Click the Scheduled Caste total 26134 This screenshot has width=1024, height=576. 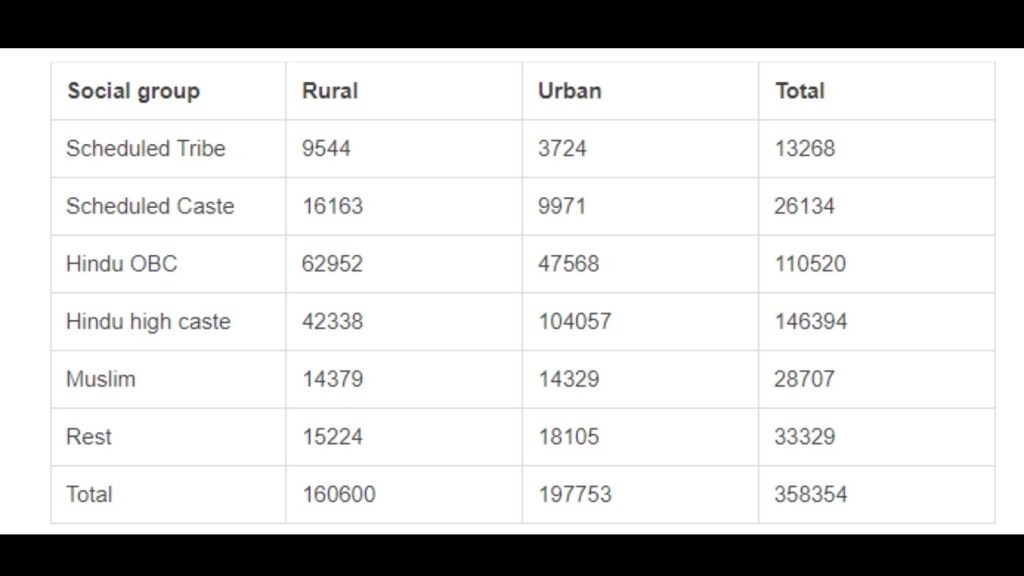pyautogui.click(x=804, y=207)
